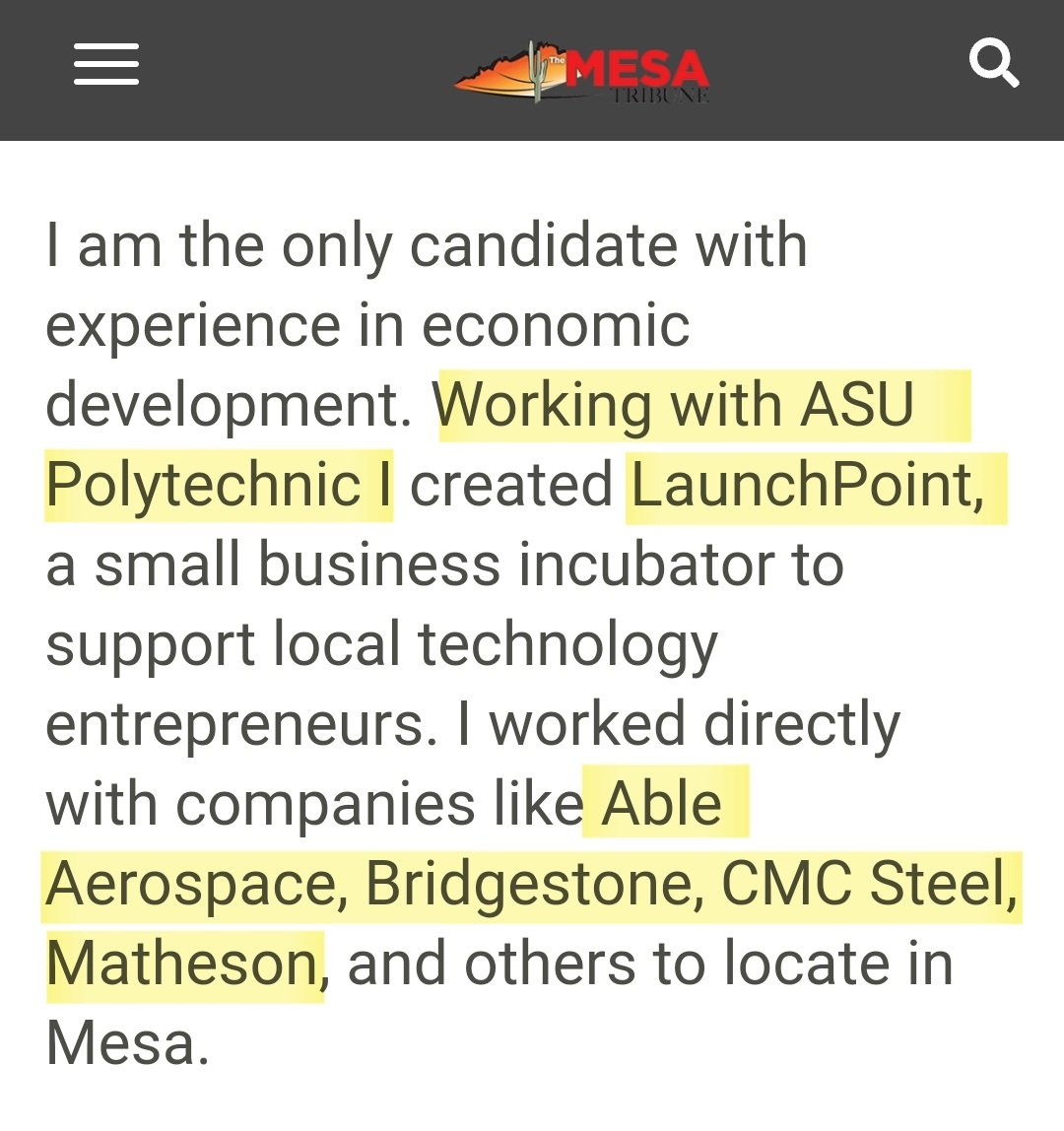Click the line "a small business incubator to"

coord(443,565)
